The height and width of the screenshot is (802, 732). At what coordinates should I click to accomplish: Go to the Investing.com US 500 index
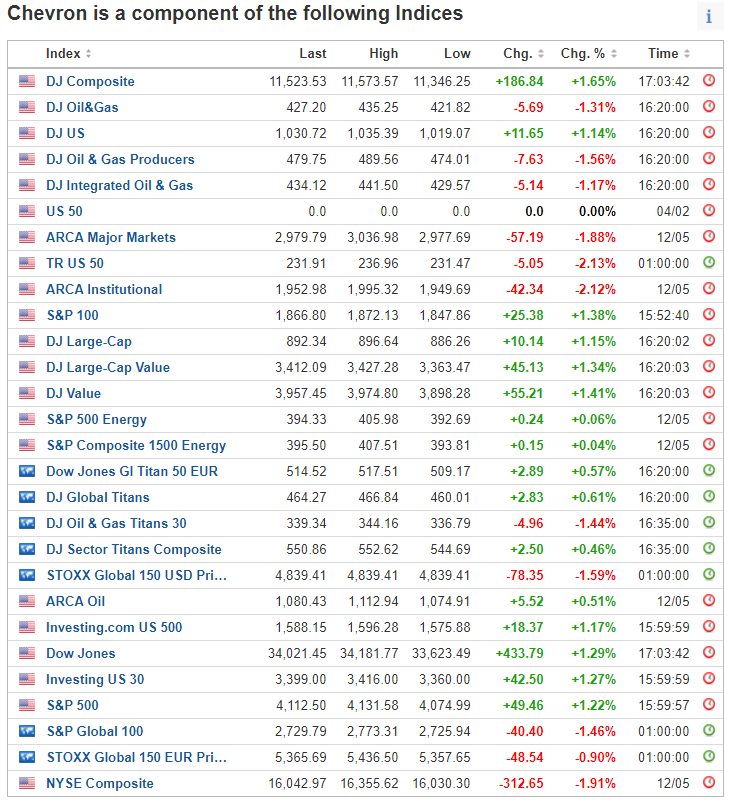(114, 627)
